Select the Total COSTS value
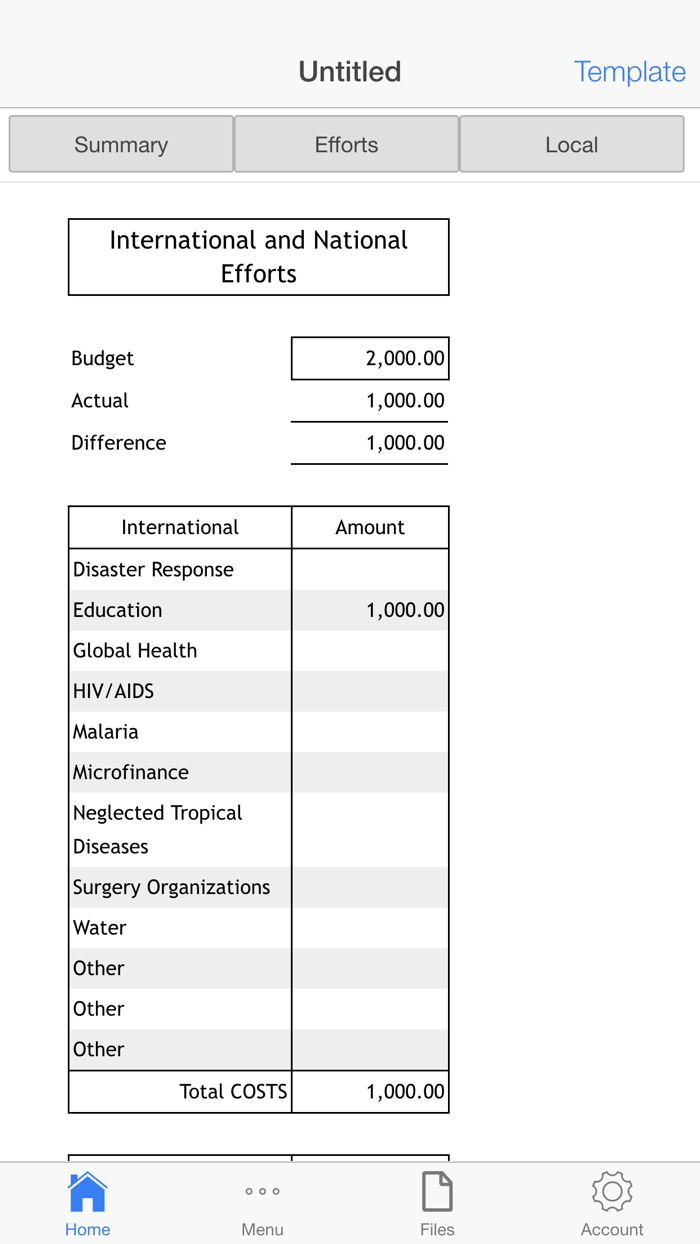The width and height of the screenshot is (700, 1244). 369,1091
